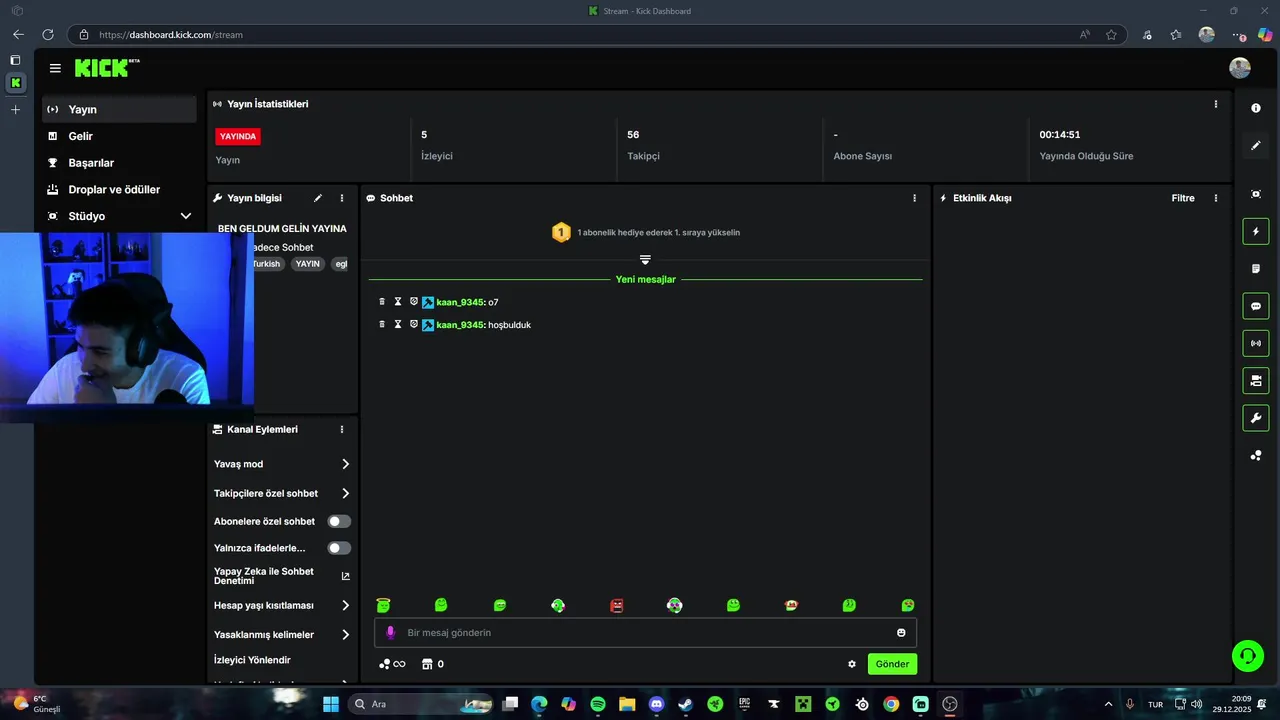Image resolution: width=1280 pixels, height=720 pixels.
Task: Expand Takipçilere özel sohbet options
Action: (345, 493)
